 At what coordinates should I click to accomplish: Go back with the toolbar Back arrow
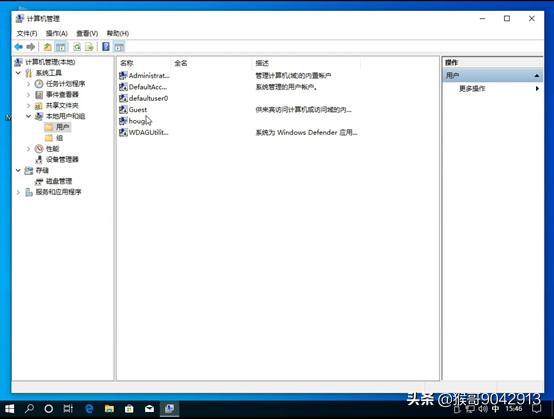(x=18, y=47)
